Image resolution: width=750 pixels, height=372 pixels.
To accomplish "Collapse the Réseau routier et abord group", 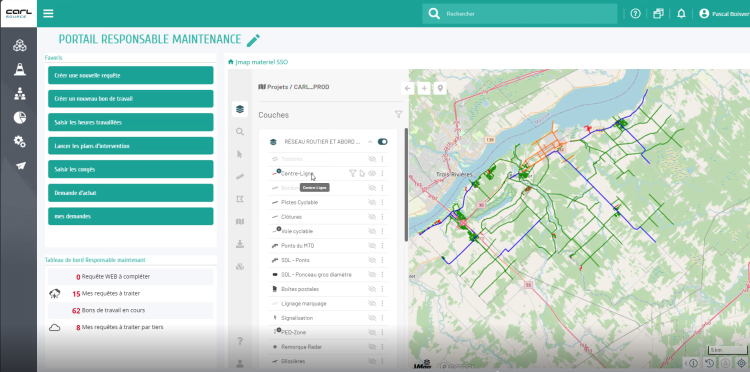I will (370, 142).
